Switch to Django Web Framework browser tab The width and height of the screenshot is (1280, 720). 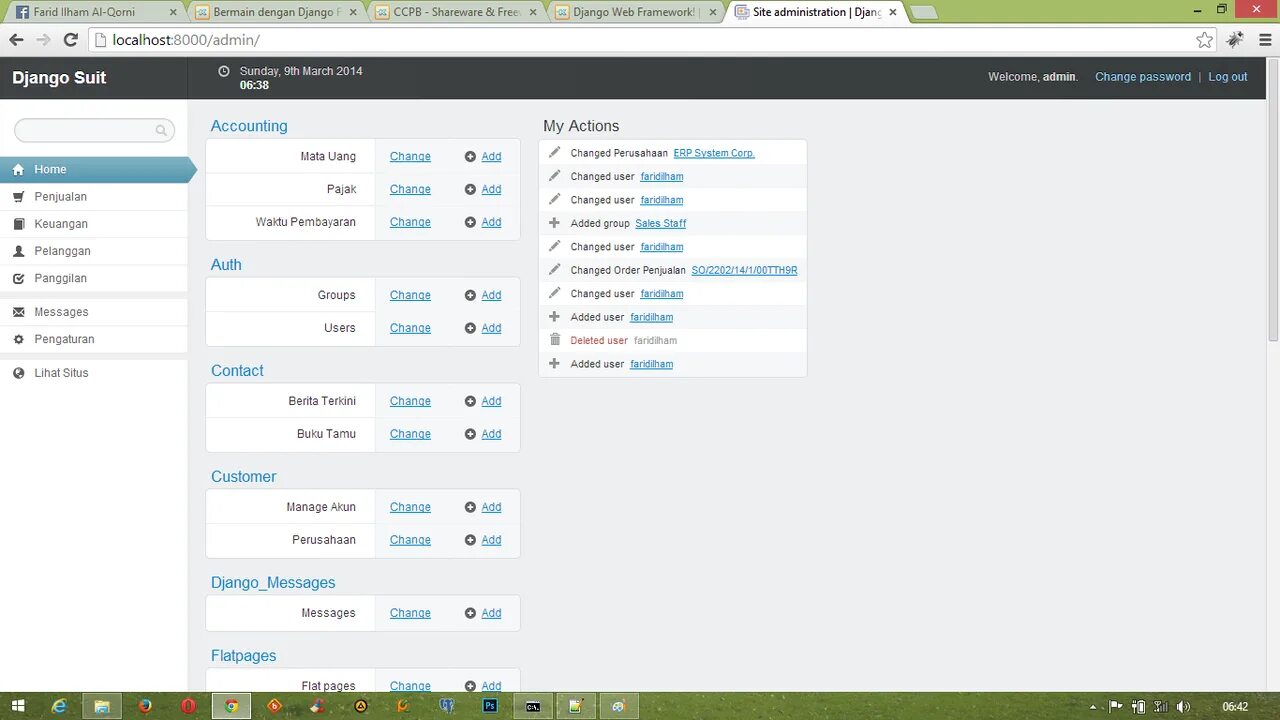pyautogui.click(x=636, y=12)
